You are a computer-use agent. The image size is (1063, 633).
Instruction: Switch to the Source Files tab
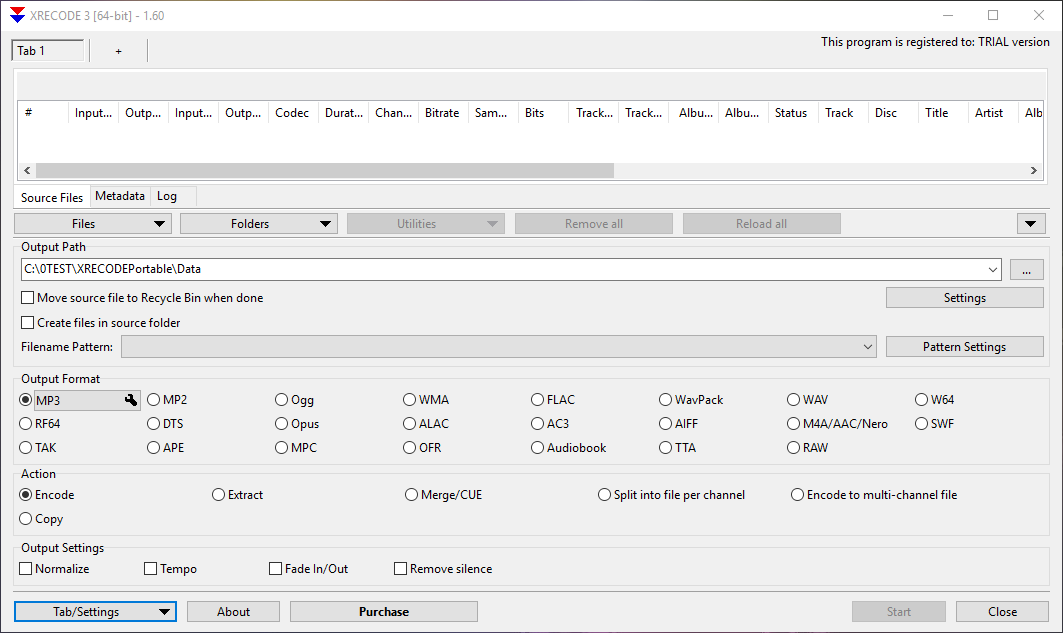(52, 197)
